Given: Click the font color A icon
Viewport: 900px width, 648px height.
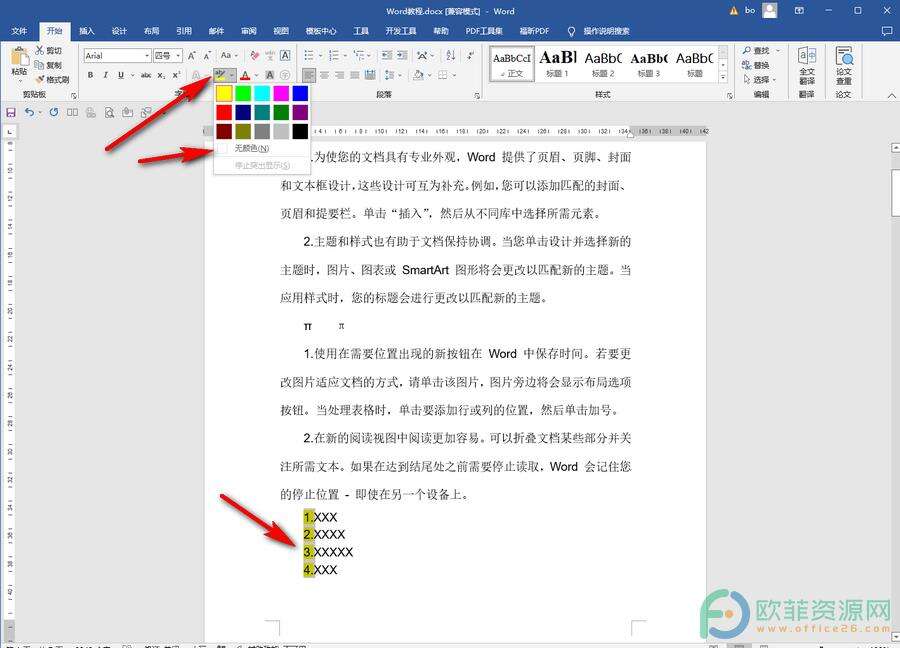Looking at the screenshot, I should click(x=245, y=75).
